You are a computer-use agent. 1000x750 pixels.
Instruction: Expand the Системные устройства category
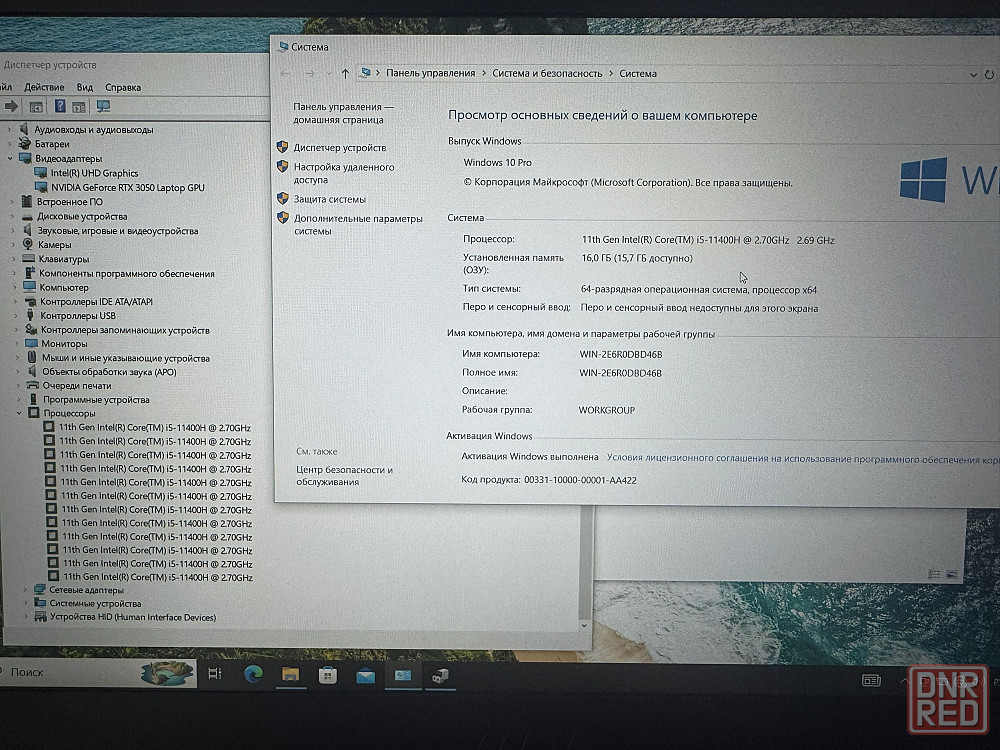26,603
